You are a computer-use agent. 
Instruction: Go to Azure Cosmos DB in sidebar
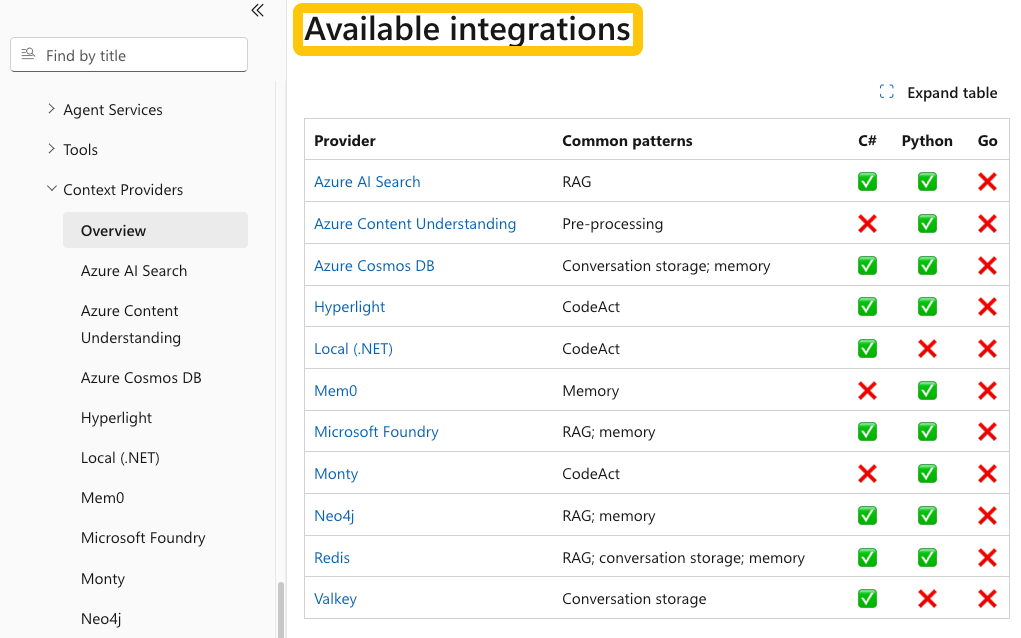point(141,378)
